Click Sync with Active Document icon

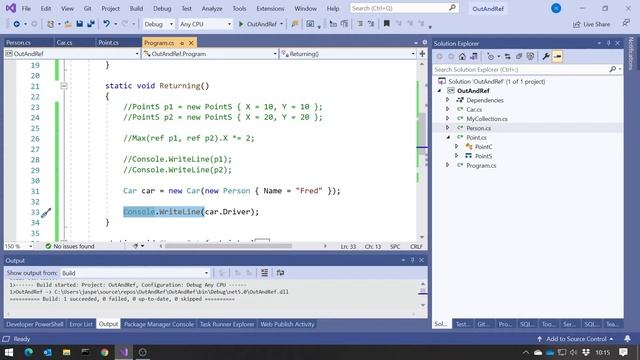[x=507, y=57]
